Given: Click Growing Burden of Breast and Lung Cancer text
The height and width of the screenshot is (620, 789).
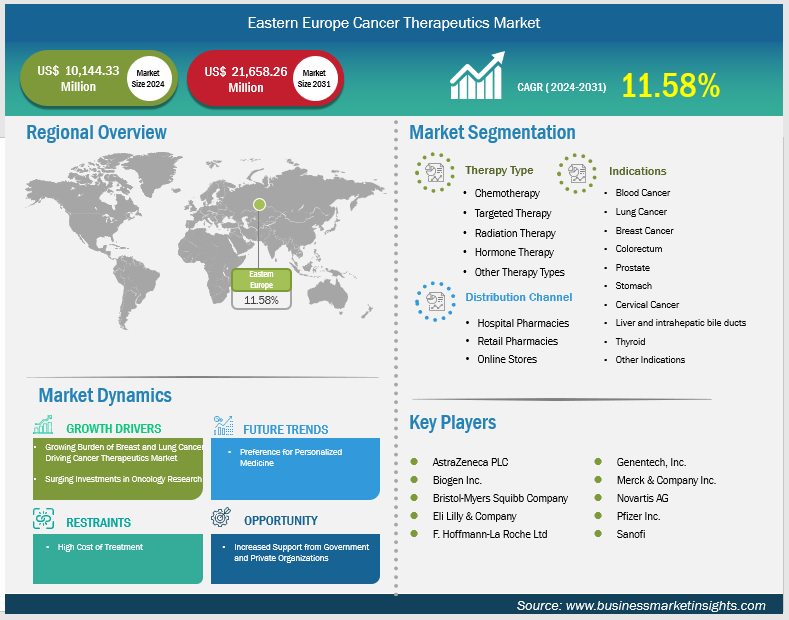Looking at the screenshot, I should [124, 452].
